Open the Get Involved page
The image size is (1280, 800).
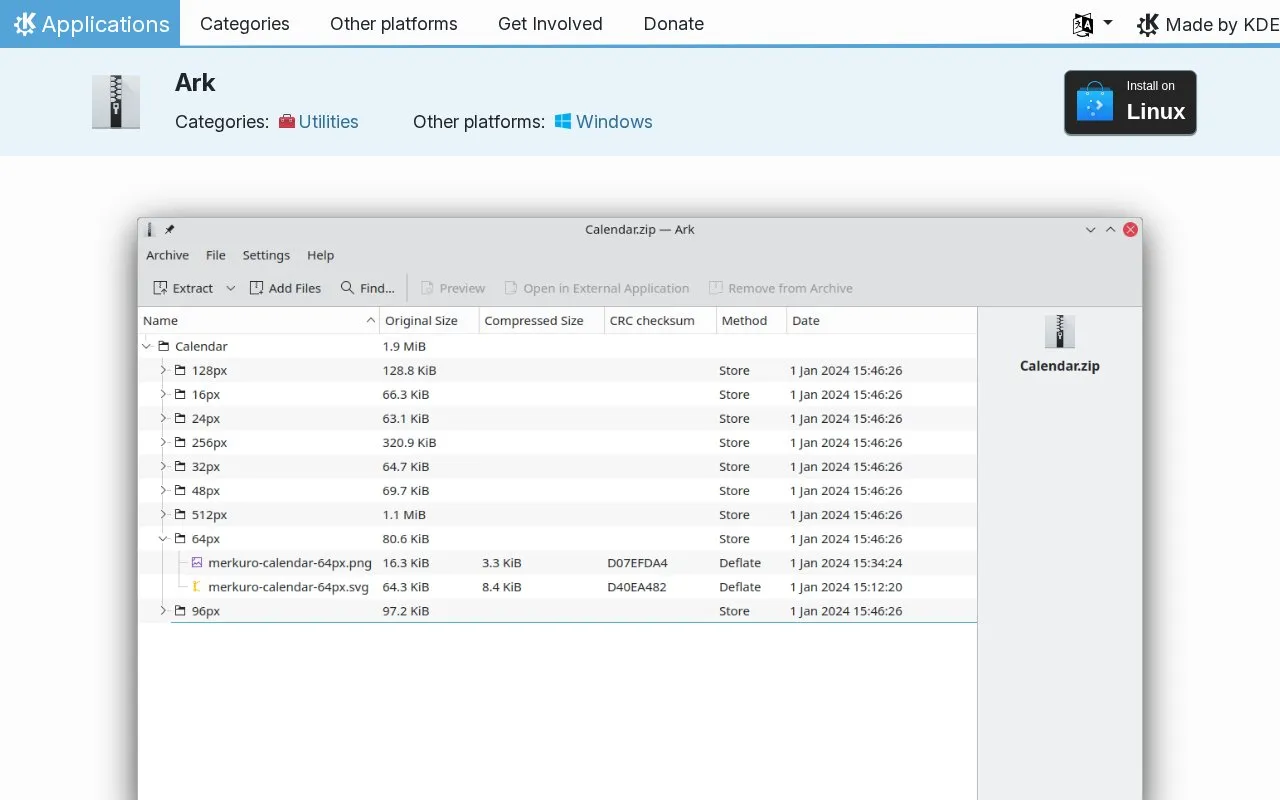pyautogui.click(x=550, y=24)
